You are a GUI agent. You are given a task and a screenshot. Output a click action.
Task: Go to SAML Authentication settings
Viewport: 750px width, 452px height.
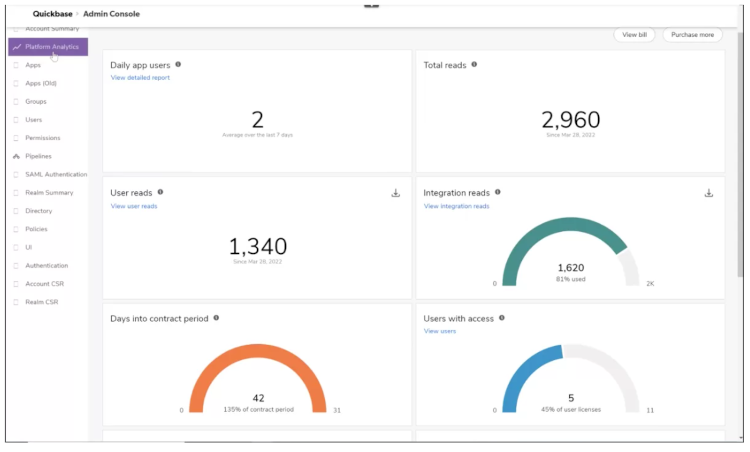tap(56, 174)
